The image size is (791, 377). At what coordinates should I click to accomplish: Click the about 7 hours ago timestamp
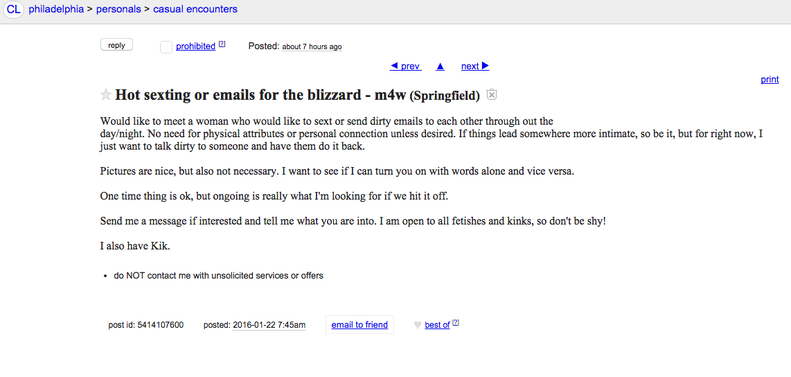click(312, 47)
